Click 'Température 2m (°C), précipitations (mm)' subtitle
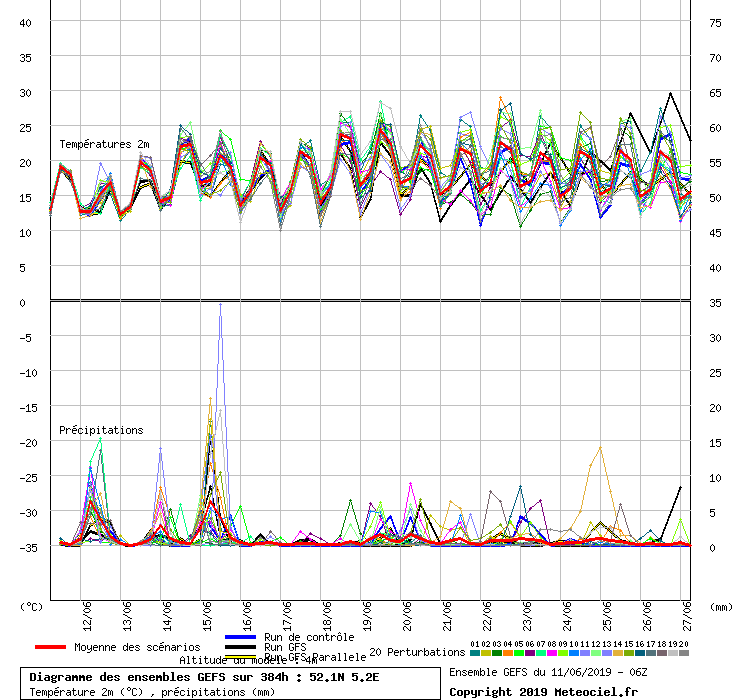740x700 pixels. (152, 692)
